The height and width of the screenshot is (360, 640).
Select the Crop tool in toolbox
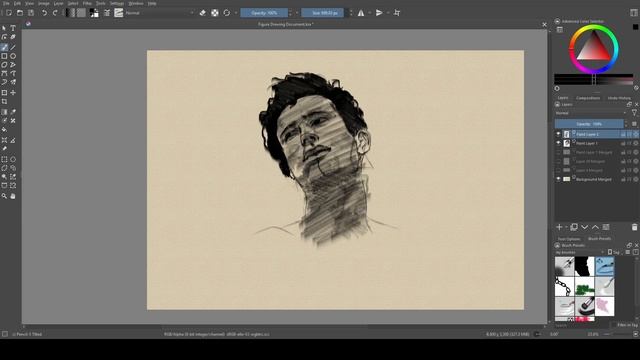click(x=4, y=101)
